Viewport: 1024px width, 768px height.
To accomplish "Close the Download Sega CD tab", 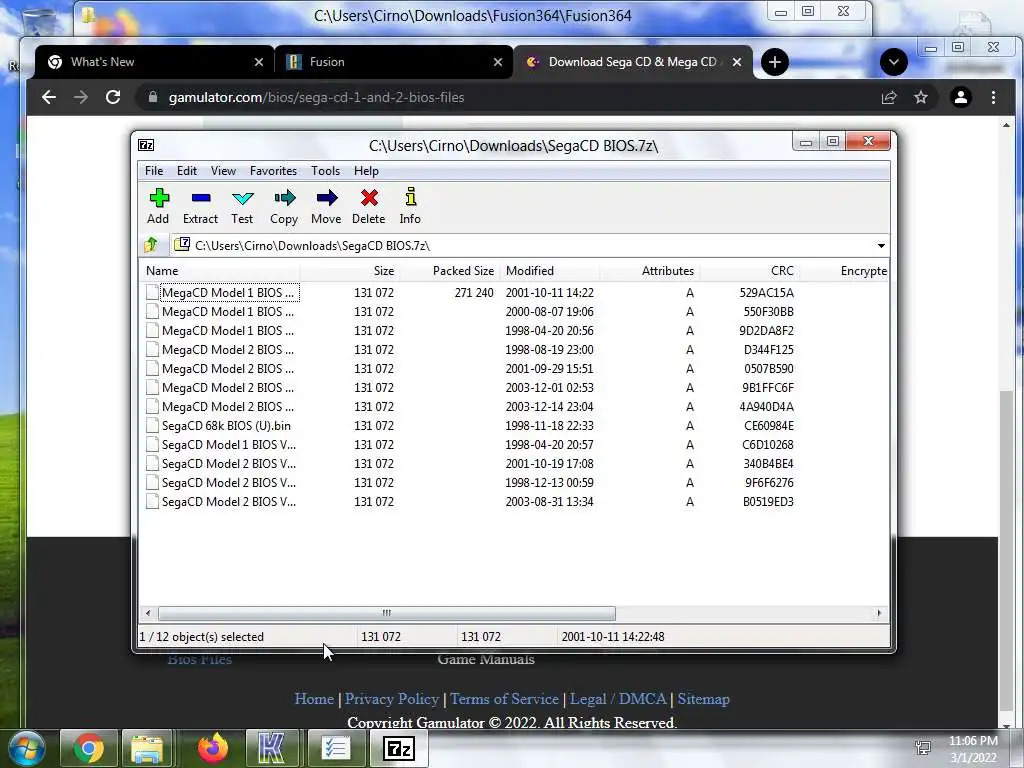I will coord(737,62).
